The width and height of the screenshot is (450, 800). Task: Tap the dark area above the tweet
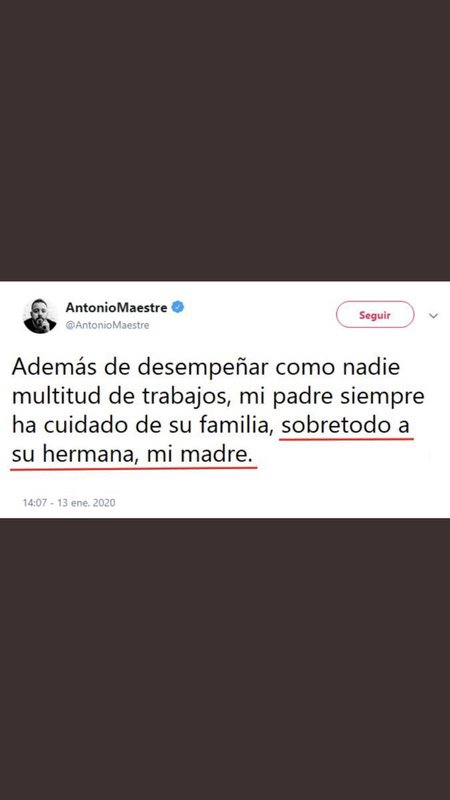(225, 140)
